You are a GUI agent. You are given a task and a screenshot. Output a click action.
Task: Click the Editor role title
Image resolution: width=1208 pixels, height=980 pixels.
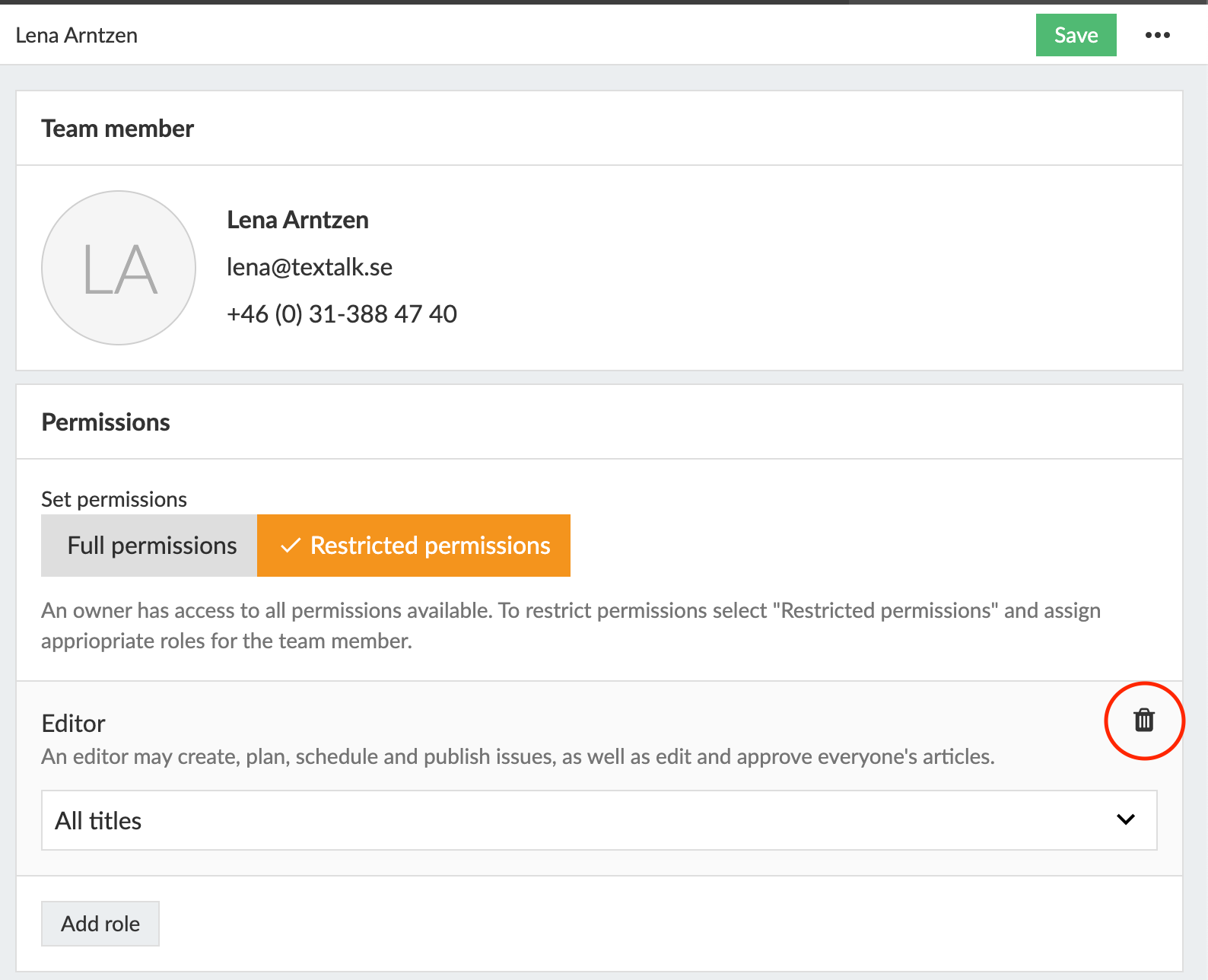click(74, 724)
